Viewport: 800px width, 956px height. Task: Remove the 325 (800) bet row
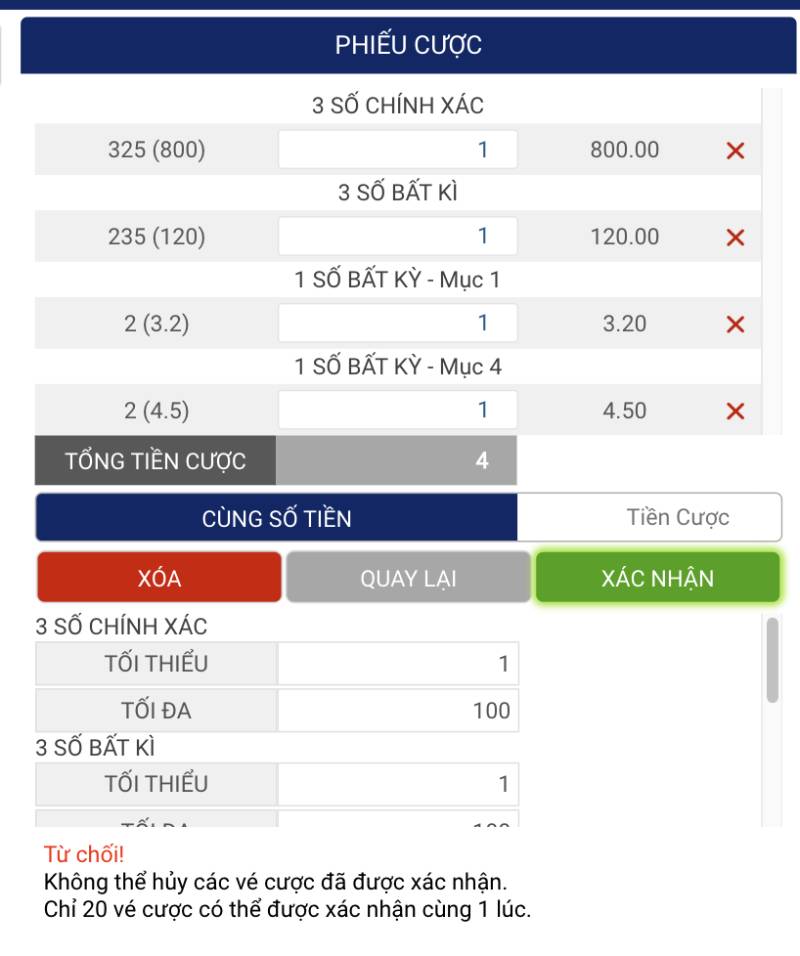click(x=735, y=151)
